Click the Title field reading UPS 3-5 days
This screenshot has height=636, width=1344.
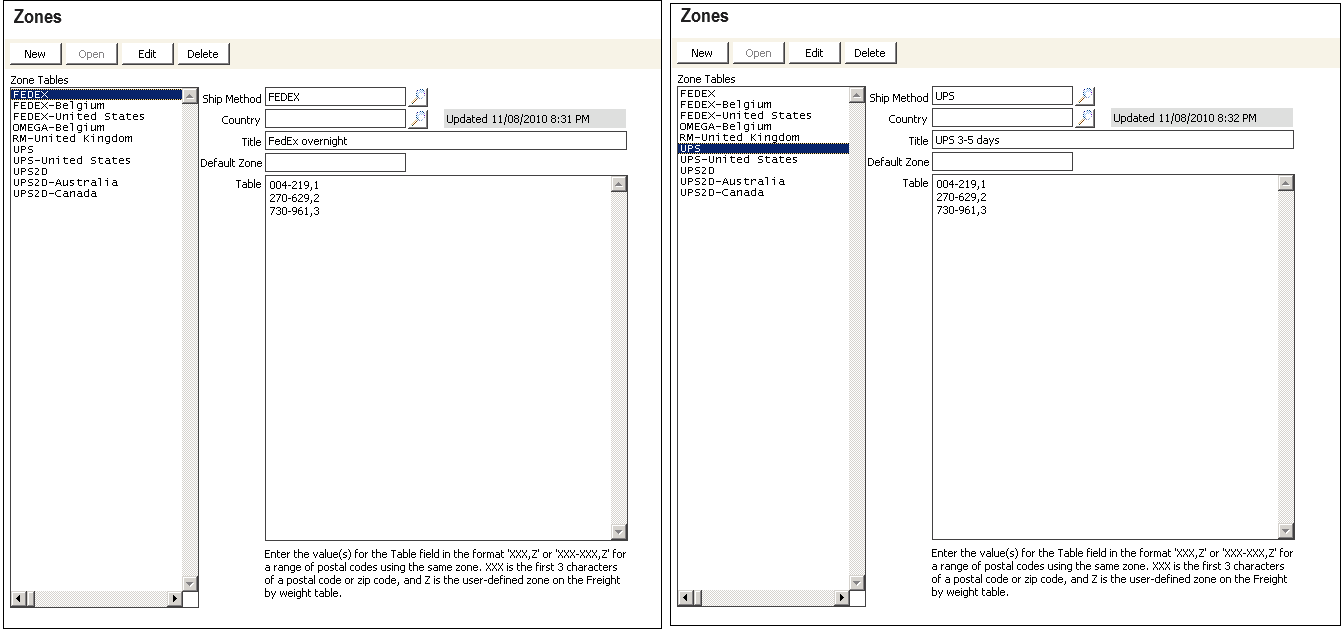(1113, 140)
